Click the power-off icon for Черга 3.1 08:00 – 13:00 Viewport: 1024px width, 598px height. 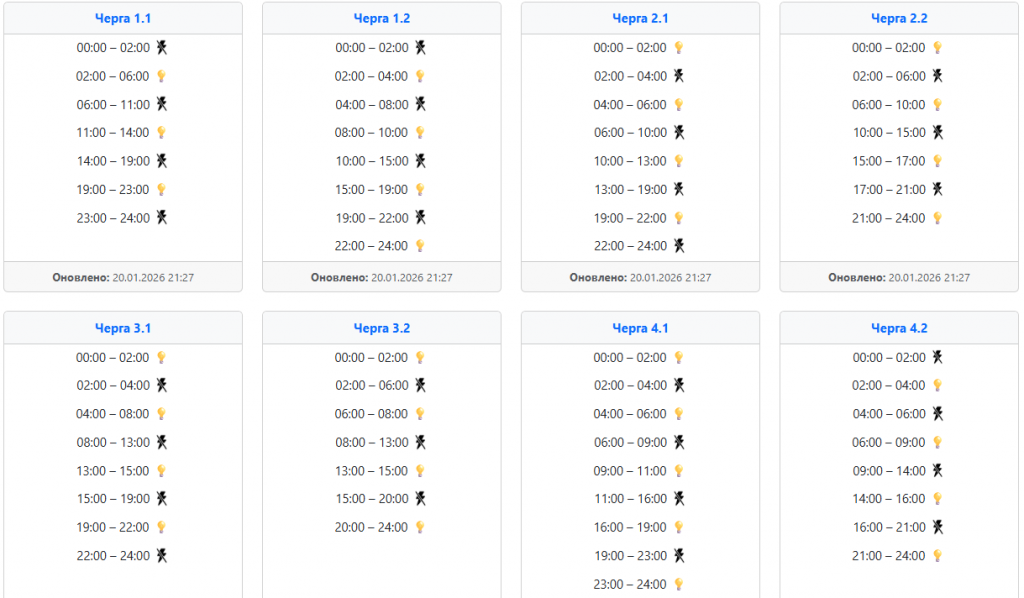[162, 442]
